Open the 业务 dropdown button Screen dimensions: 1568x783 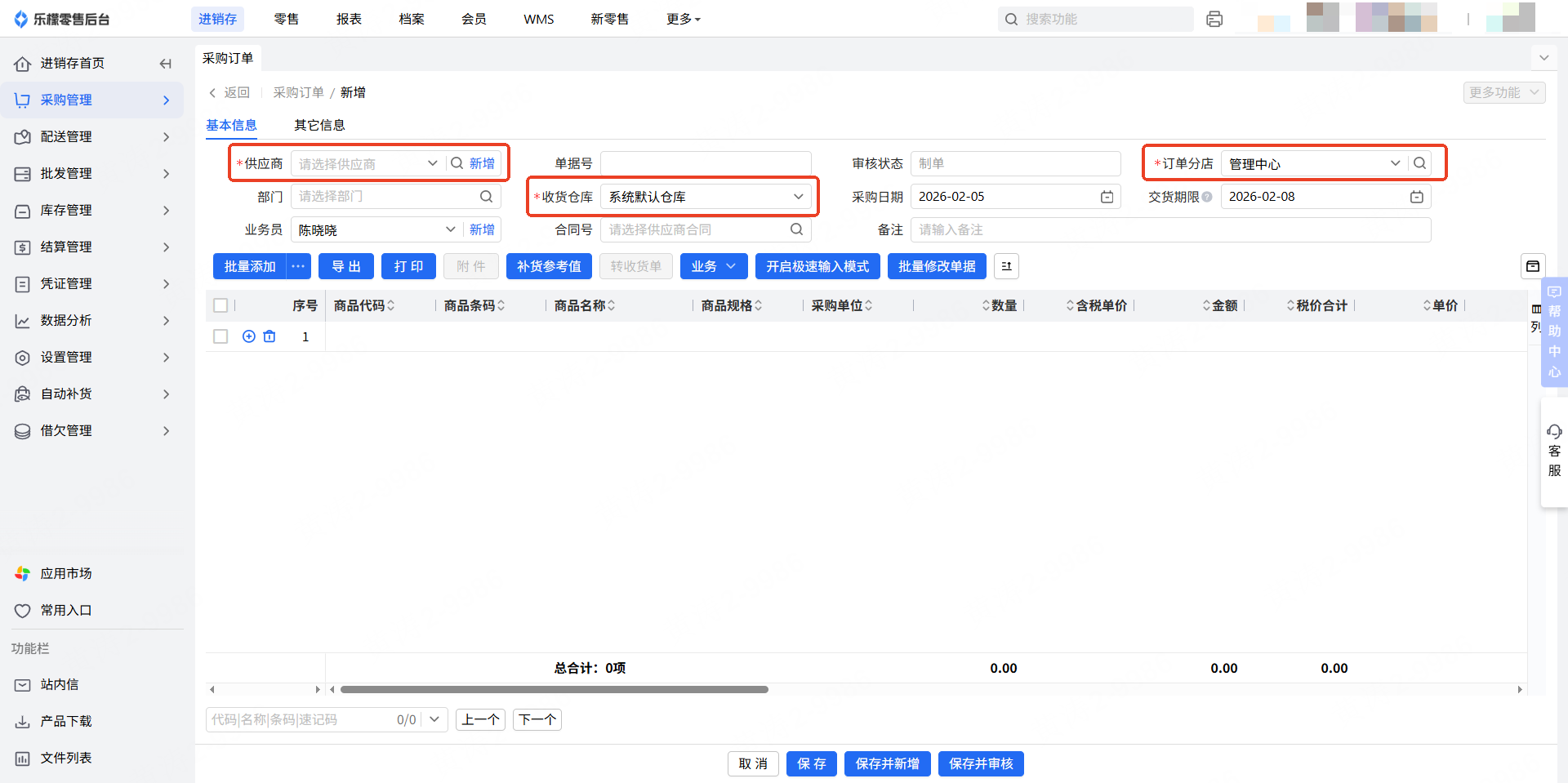(x=714, y=266)
